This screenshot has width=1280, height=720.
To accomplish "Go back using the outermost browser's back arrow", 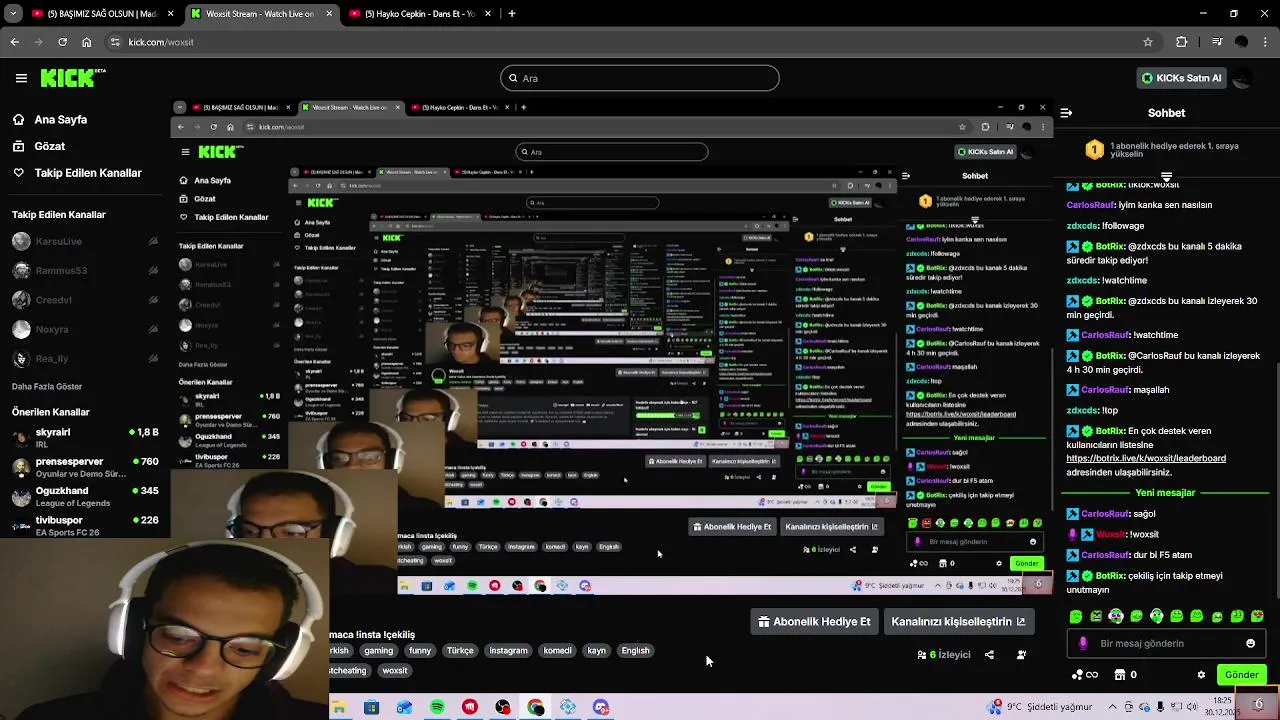I will pyautogui.click(x=14, y=42).
